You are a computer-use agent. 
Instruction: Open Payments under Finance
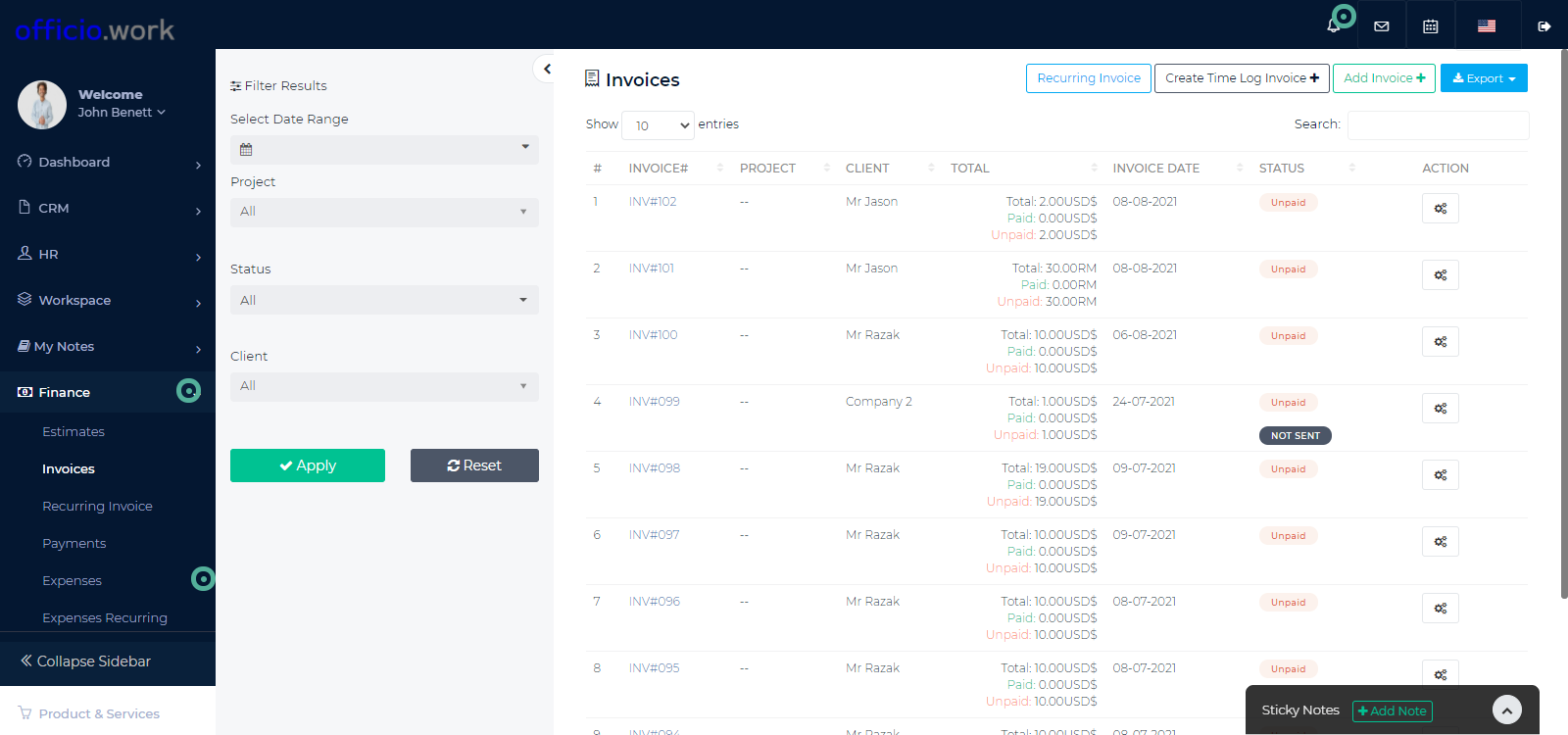pos(74,544)
